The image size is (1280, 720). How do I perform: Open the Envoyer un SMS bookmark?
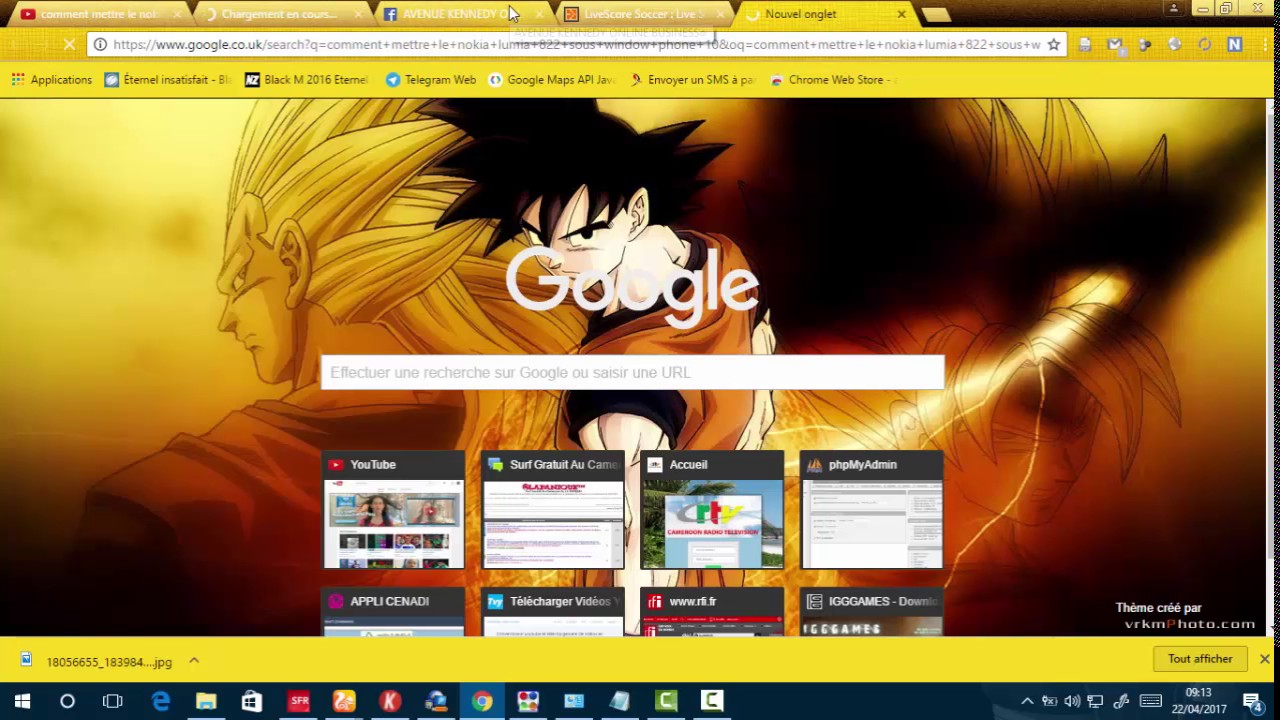(x=692, y=80)
